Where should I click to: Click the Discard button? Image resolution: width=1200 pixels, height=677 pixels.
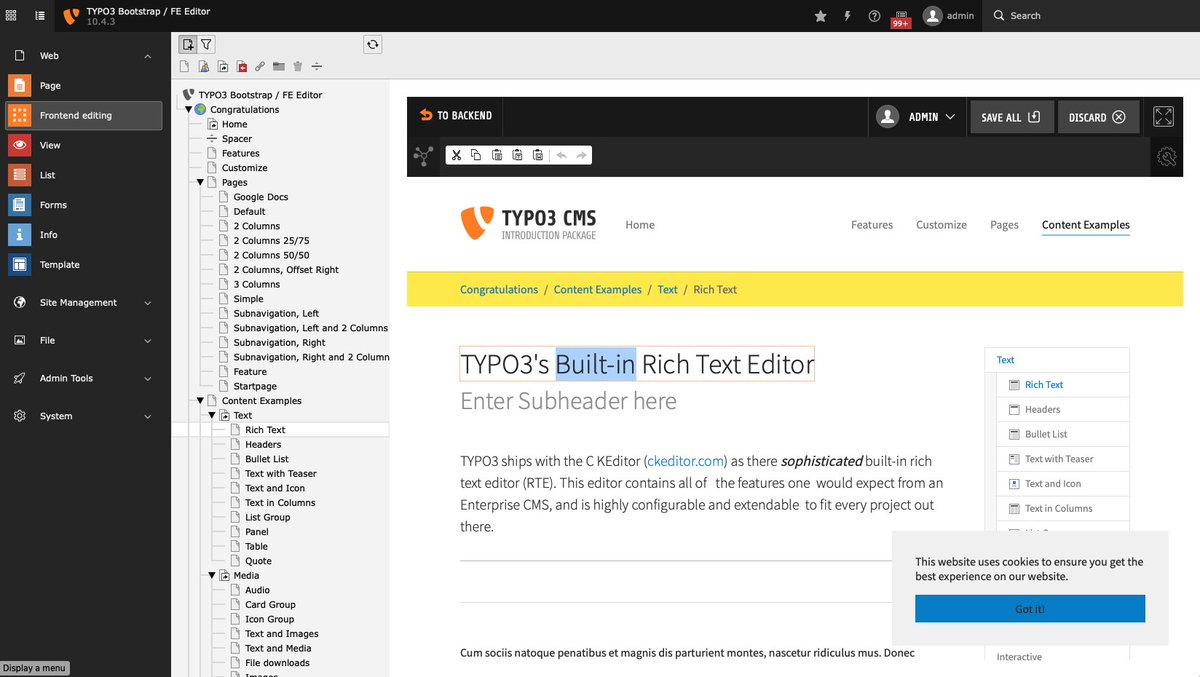coord(1098,117)
